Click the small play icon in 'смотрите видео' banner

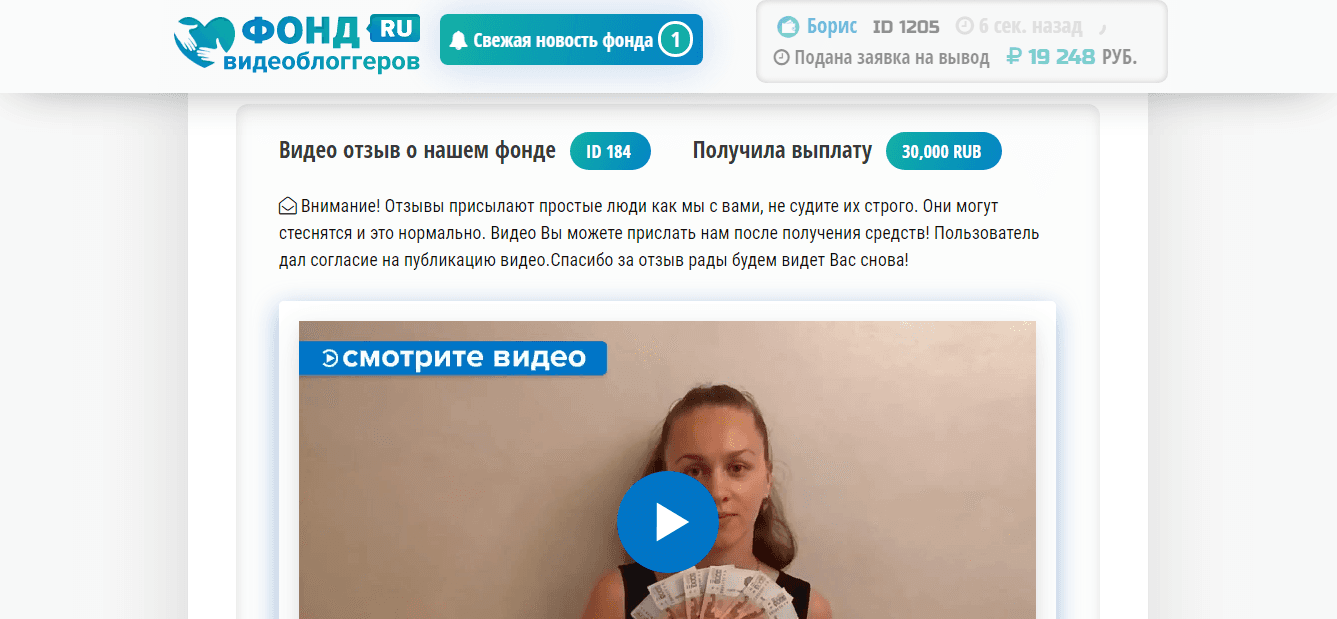330,358
